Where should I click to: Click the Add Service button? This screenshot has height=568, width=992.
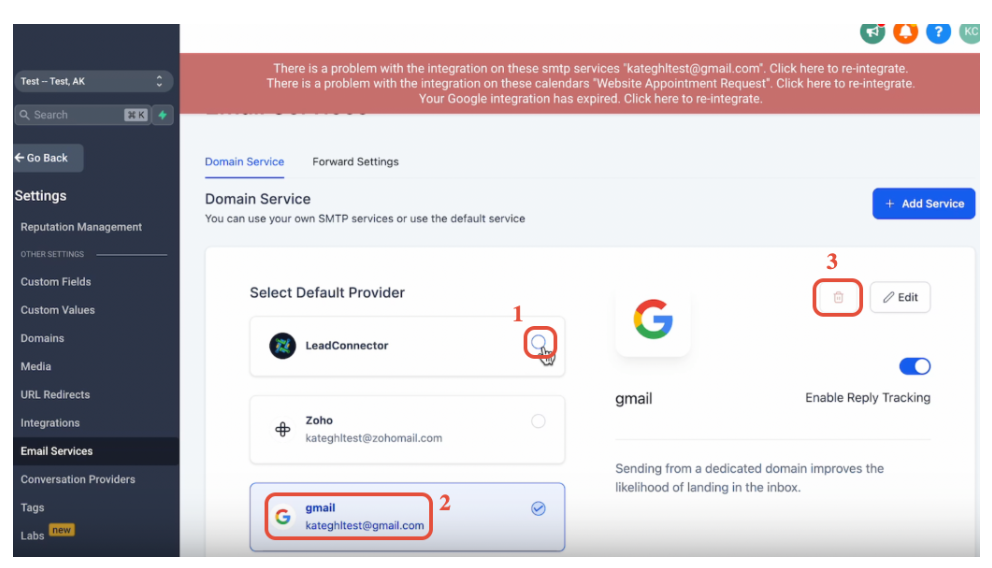point(924,204)
